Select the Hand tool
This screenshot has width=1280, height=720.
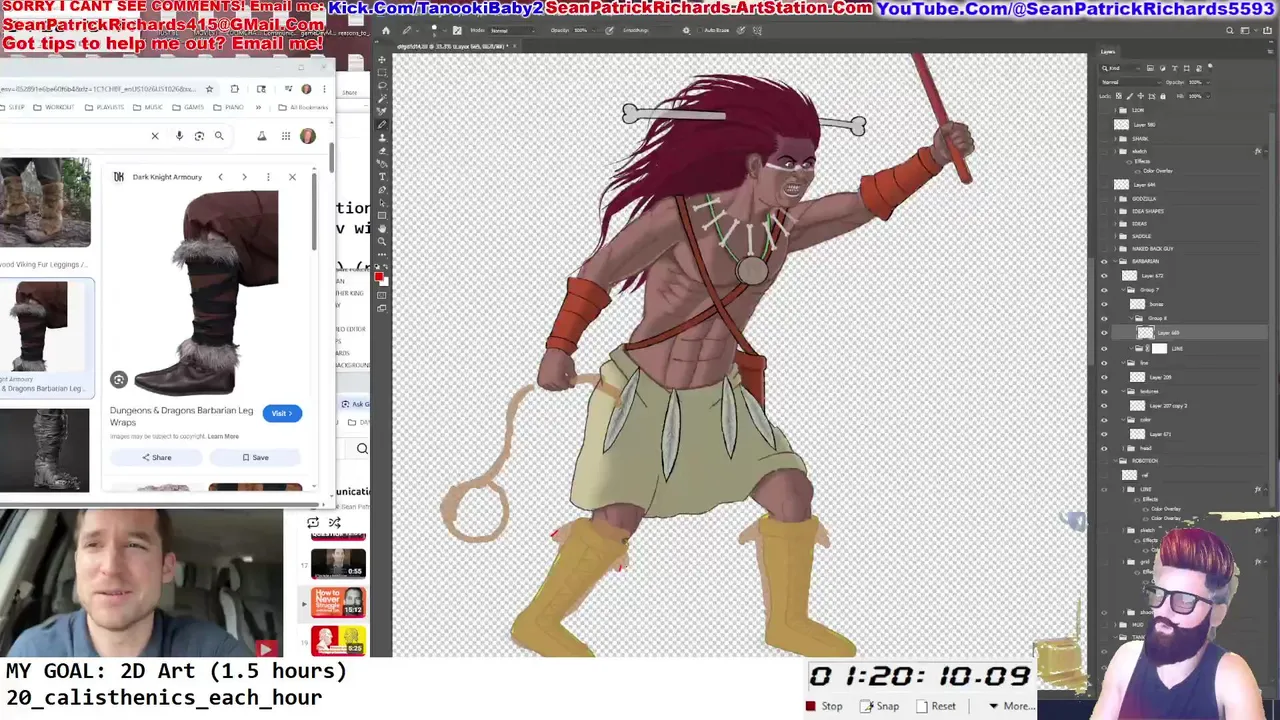pos(382,228)
